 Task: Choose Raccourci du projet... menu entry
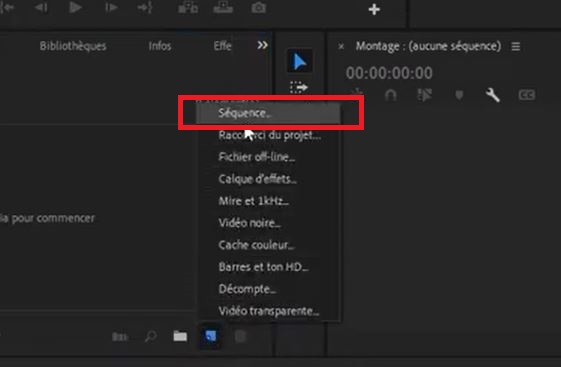point(269,135)
